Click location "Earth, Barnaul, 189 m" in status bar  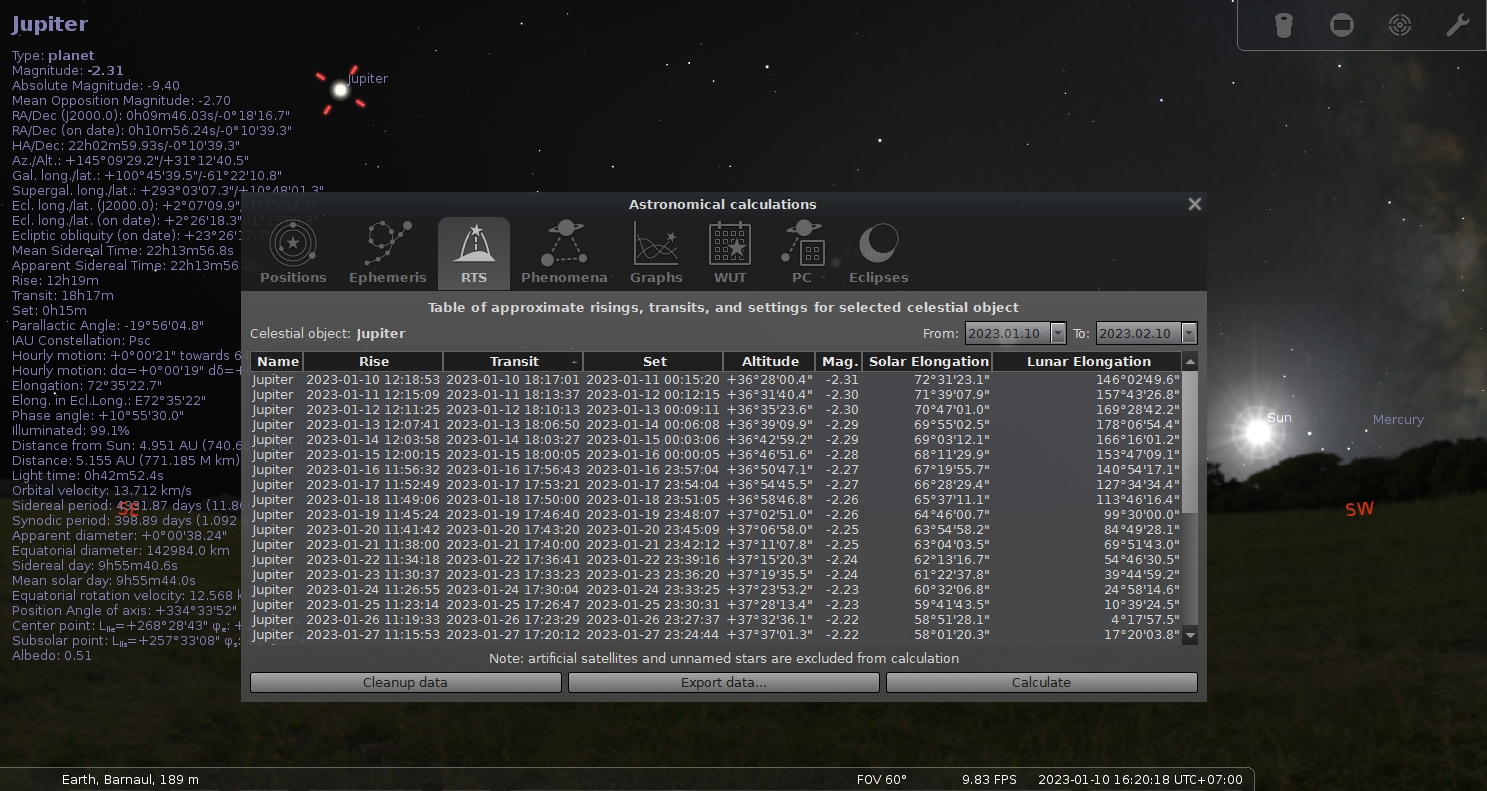click(x=130, y=779)
